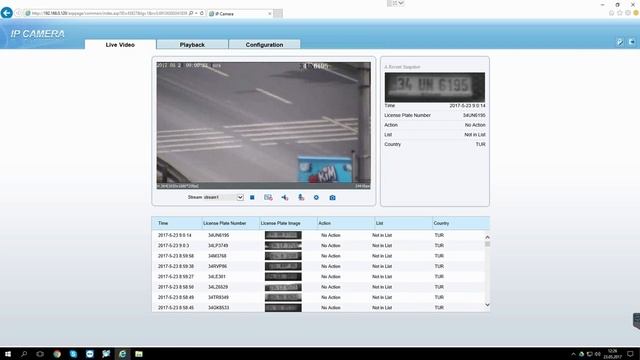Open plate thumbnail in 2017-5-23 9:0:14 row
This screenshot has width=640, height=360.
tap(283, 235)
